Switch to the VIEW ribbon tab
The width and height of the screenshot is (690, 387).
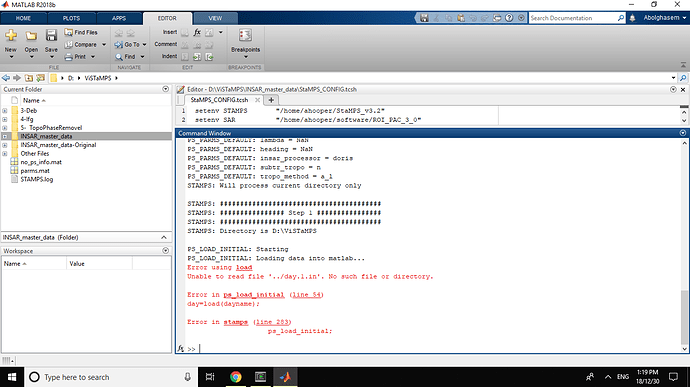point(215,18)
